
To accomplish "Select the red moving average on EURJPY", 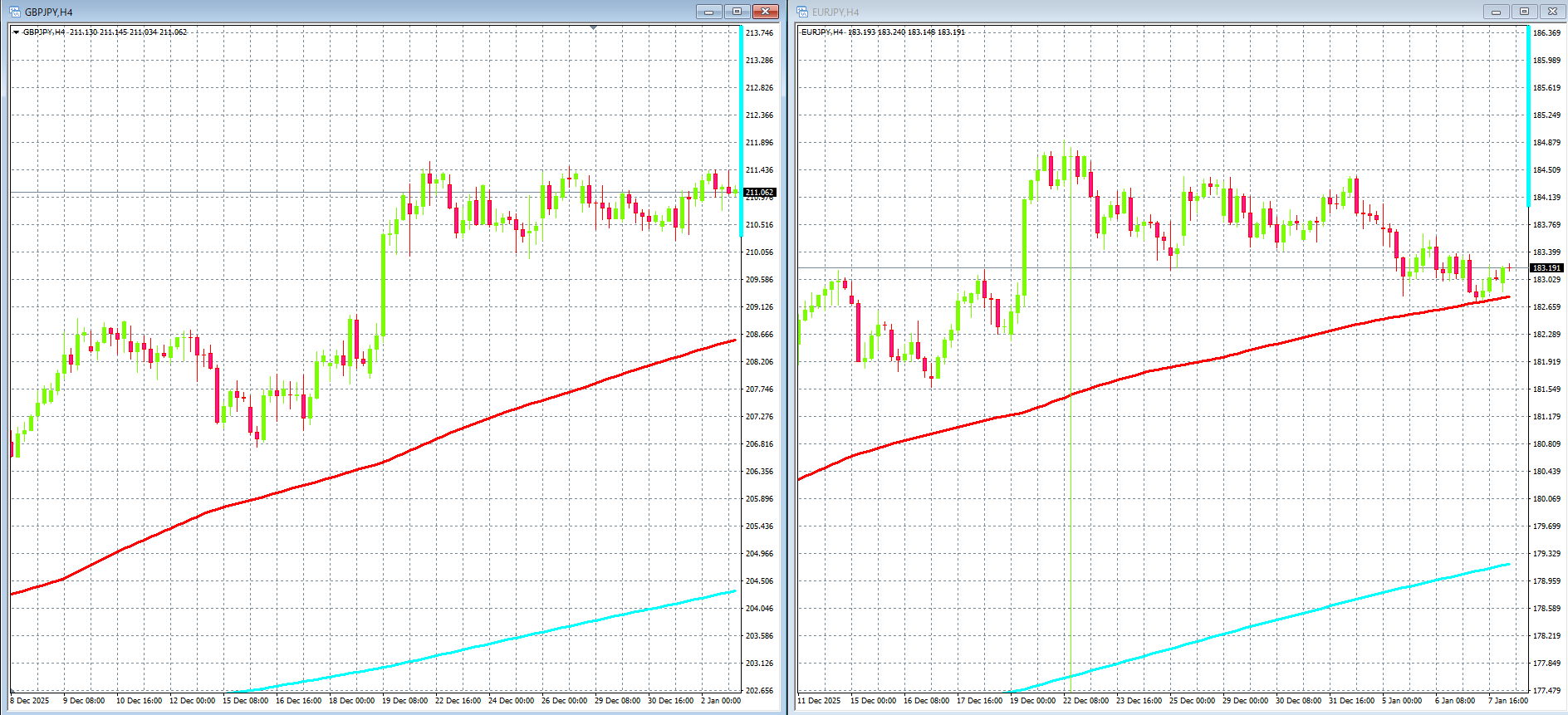I will tap(1163, 370).
